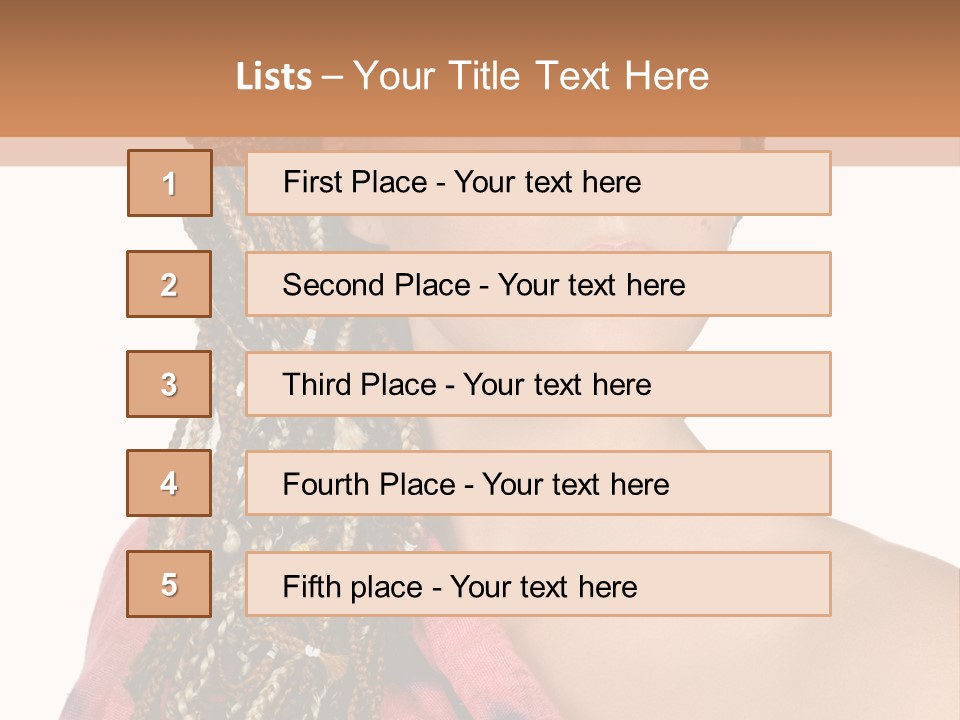
Task: Click the First Place text box
Action: (538, 183)
